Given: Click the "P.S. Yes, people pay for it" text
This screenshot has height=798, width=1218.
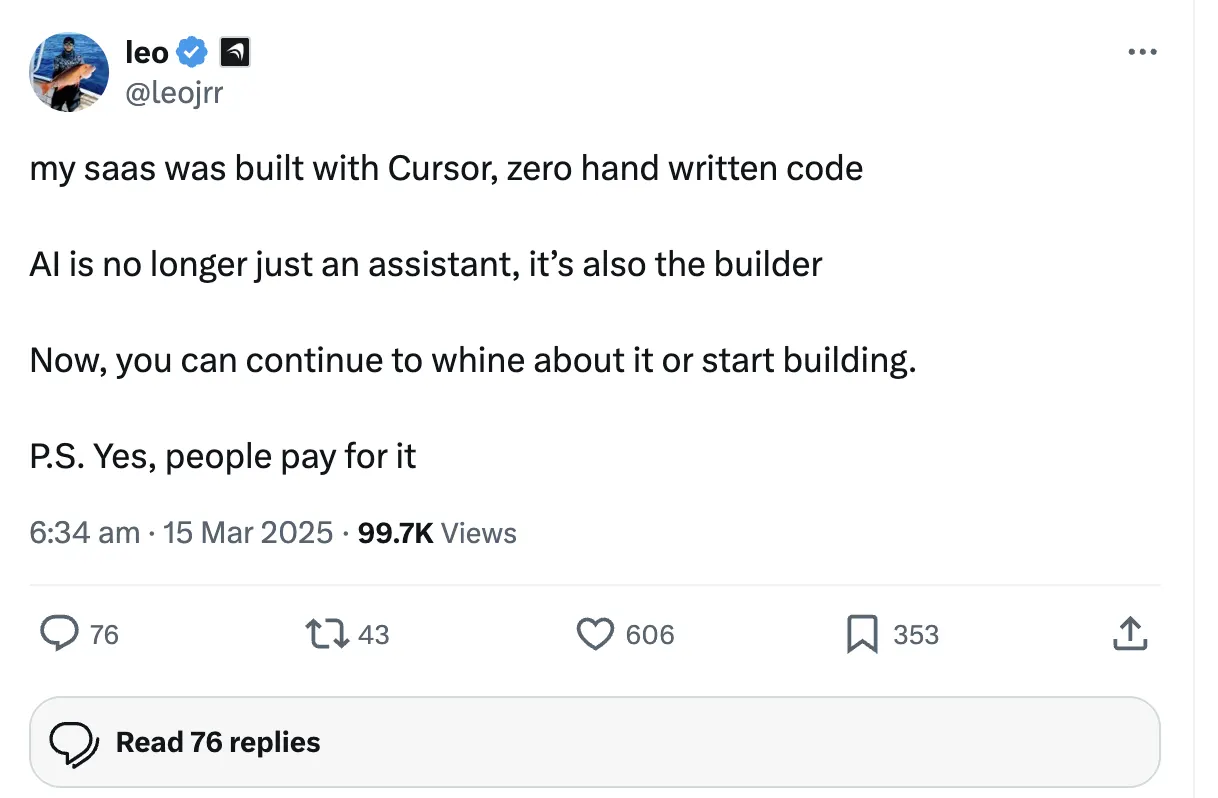Looking at the screenshot, I should pyautogui.click(x=223, y=456).
